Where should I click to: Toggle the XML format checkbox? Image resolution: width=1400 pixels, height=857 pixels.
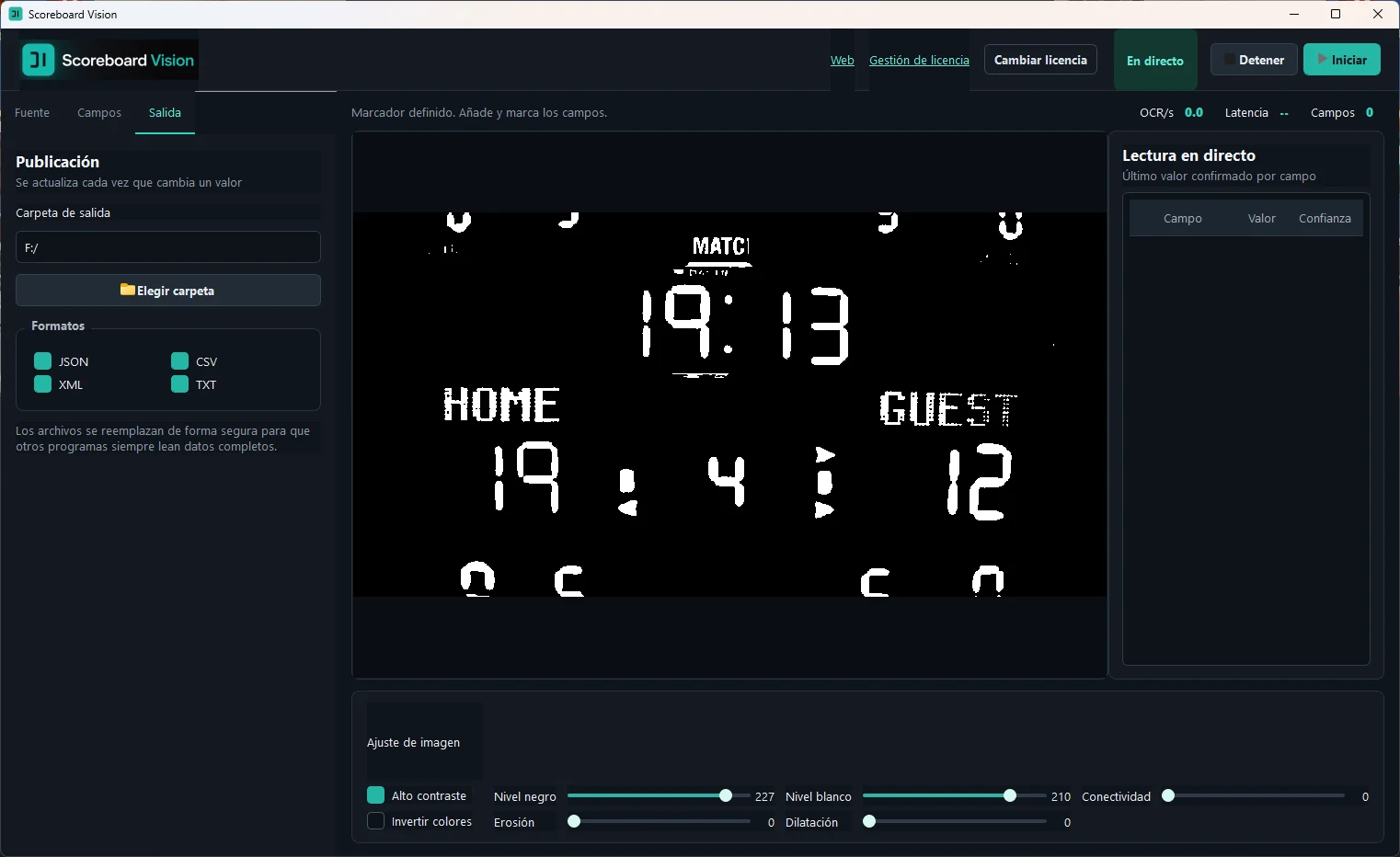tap(42, 383)
